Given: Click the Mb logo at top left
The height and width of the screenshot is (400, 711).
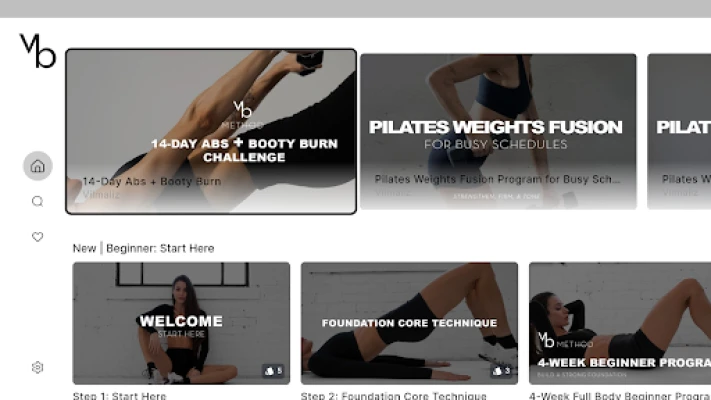Looking at the screenshot, I should pyautogui.click(x=38, y=50).
